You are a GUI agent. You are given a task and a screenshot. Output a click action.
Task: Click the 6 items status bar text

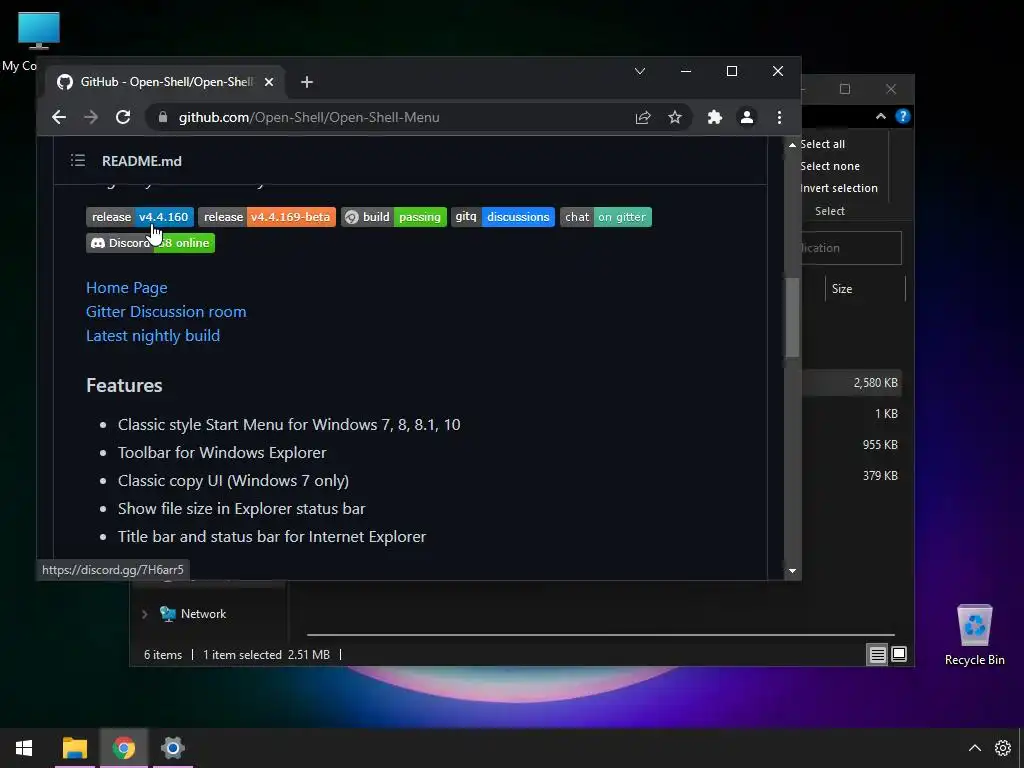tap(163, 654)
